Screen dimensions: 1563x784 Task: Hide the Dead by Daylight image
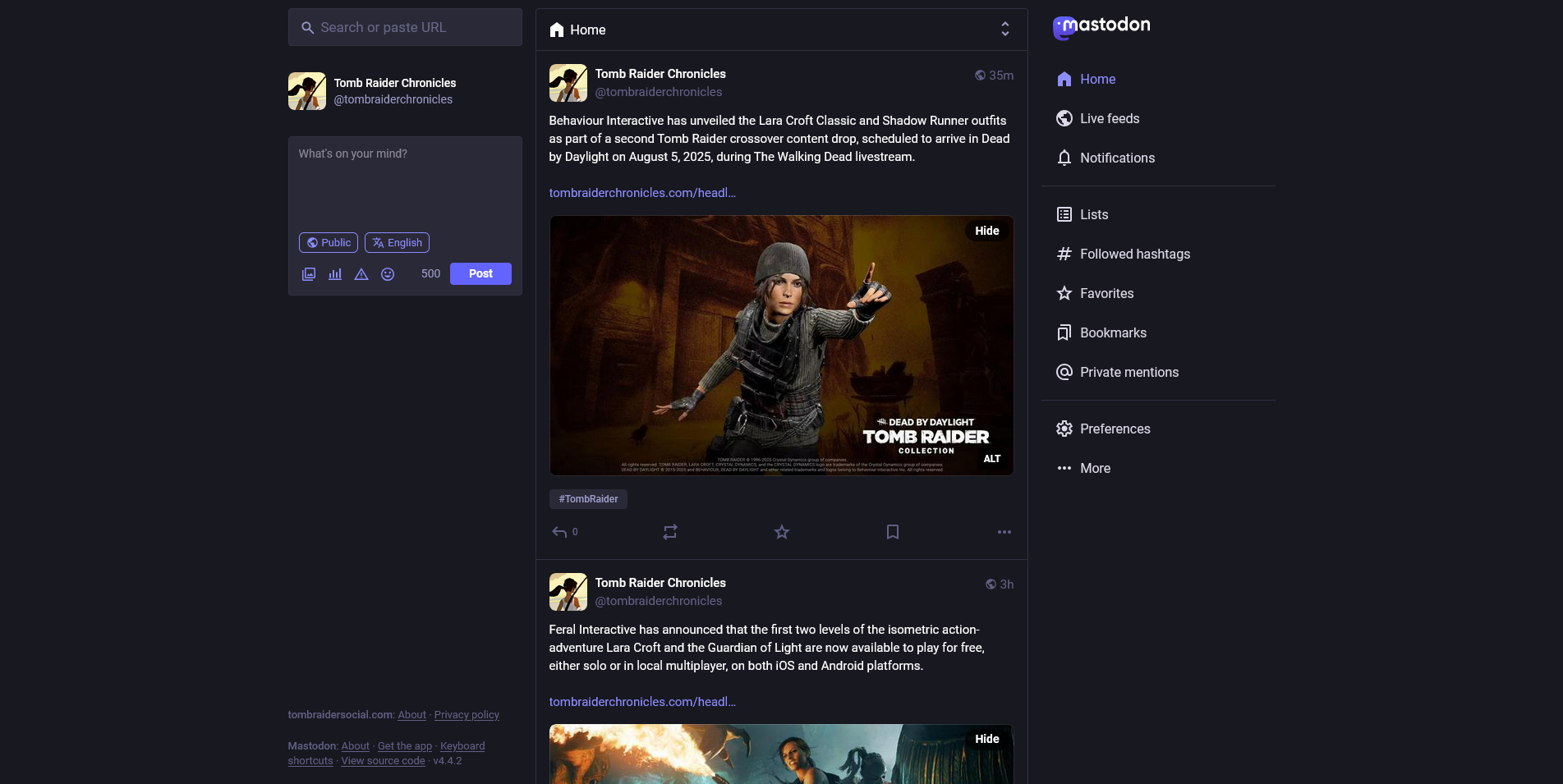pos(986,231)
